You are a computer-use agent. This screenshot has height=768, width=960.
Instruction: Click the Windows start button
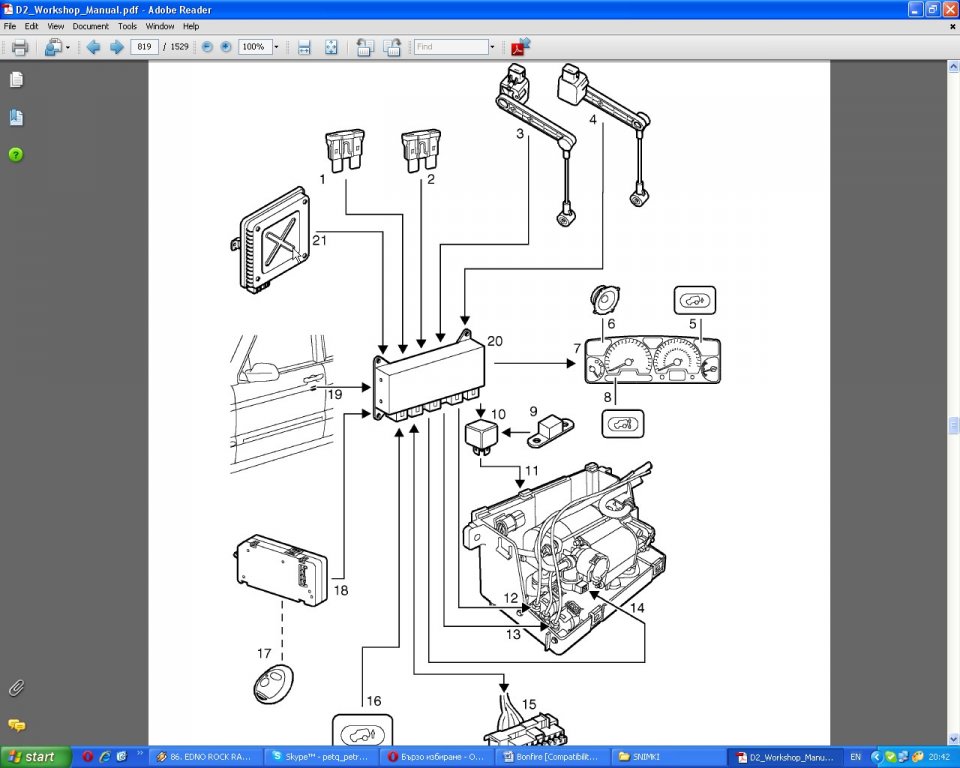[x=36, y=757]
